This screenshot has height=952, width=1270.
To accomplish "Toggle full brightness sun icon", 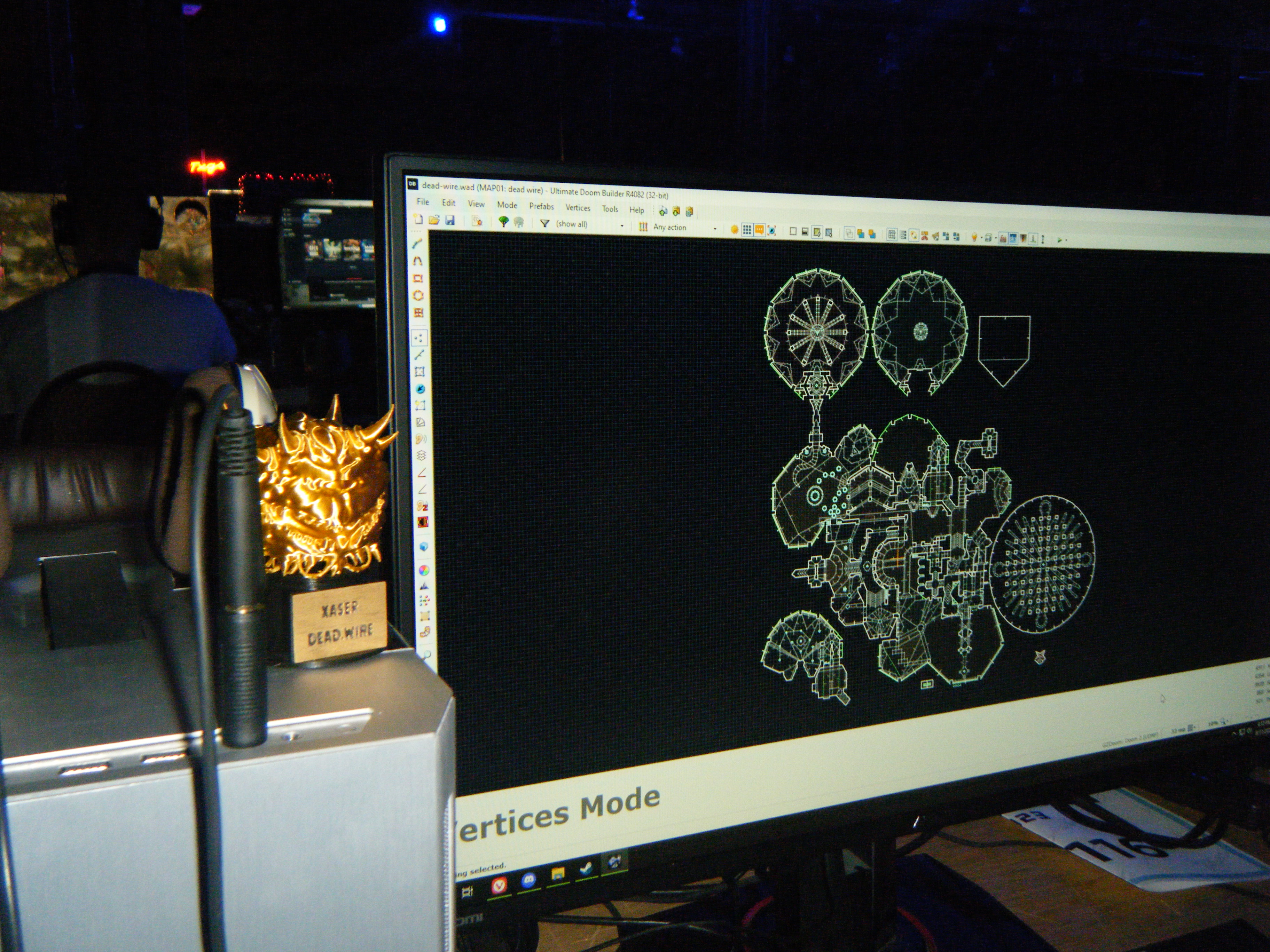I will point(734,230).
